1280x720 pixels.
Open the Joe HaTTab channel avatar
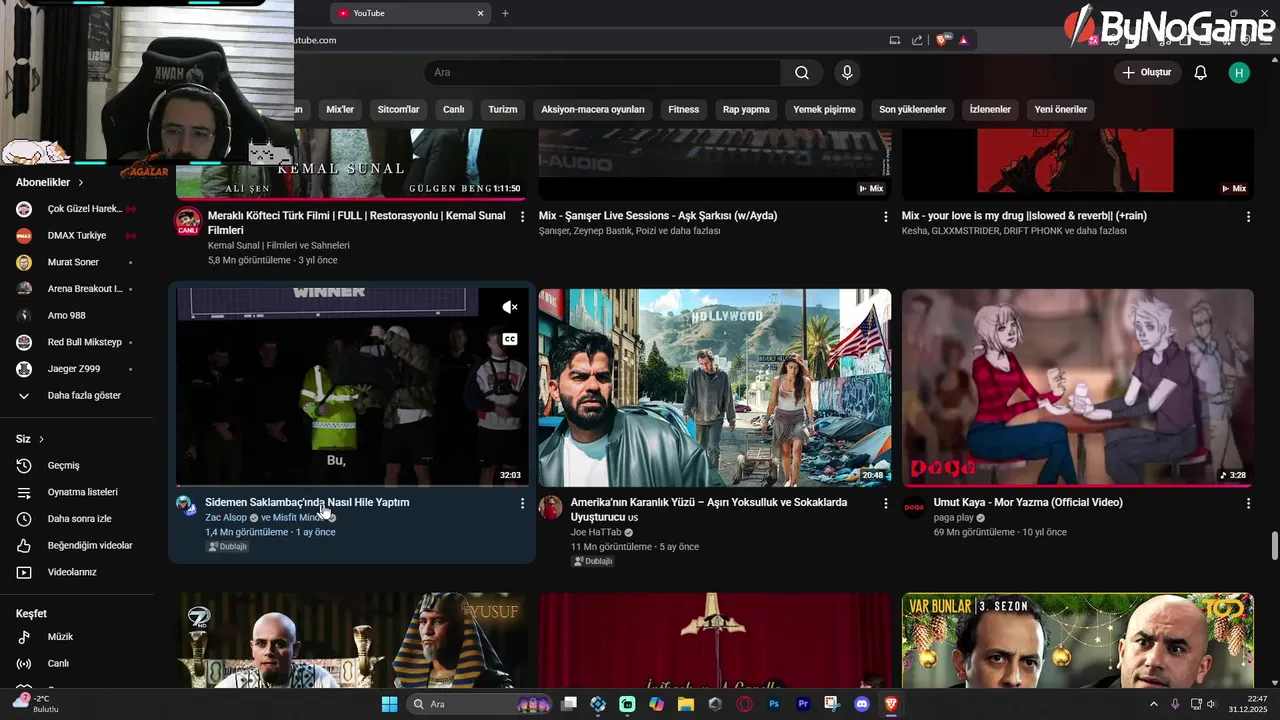click(x=551, y=507)
